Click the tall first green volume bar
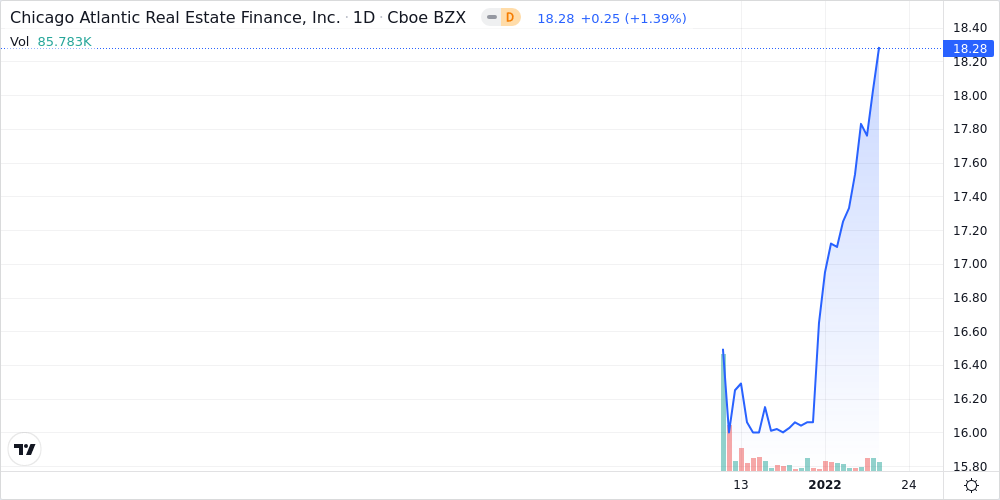 coord(724,412)
